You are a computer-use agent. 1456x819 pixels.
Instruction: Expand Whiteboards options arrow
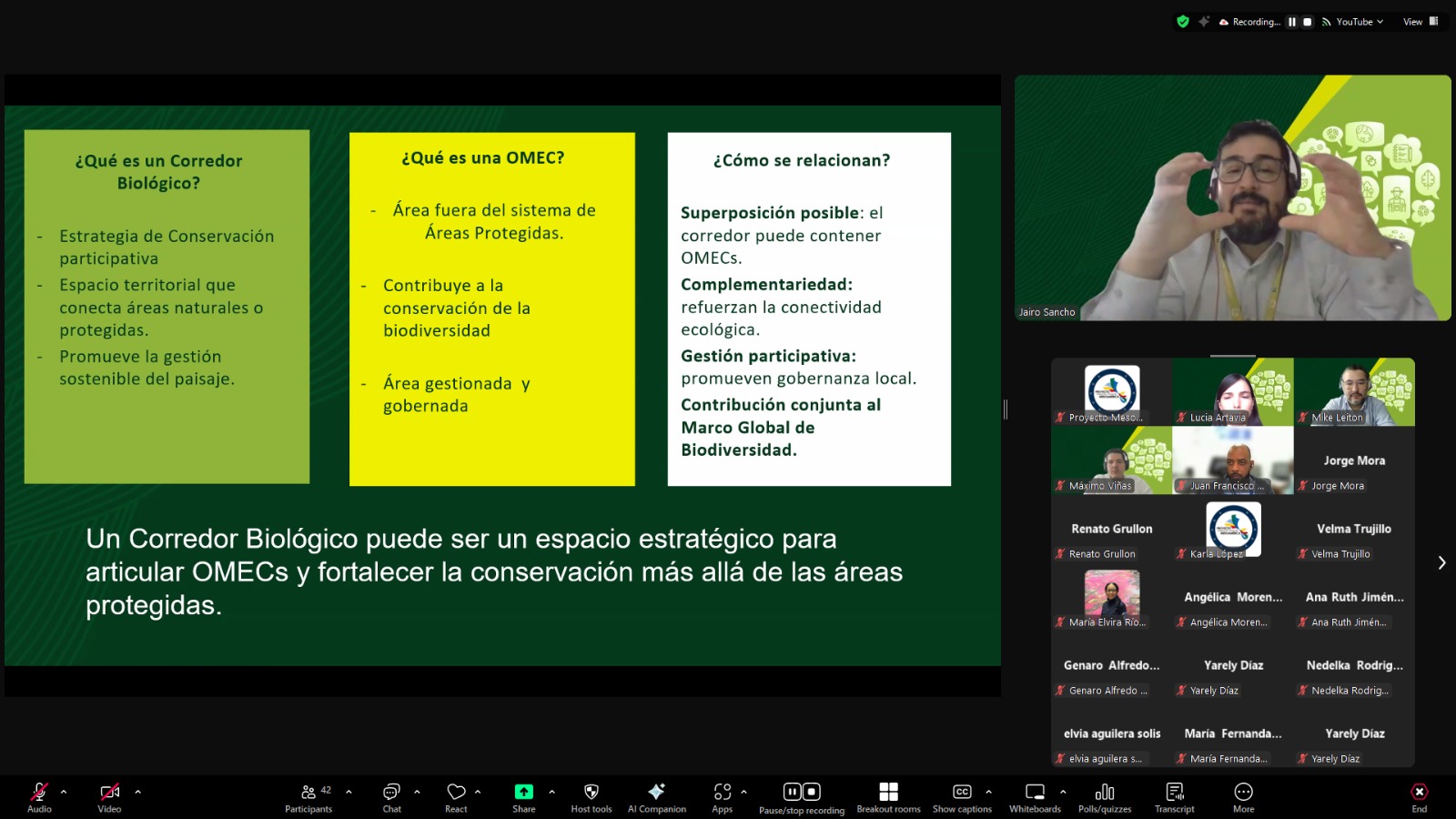pyautogui.click(x=1063, y=792)
